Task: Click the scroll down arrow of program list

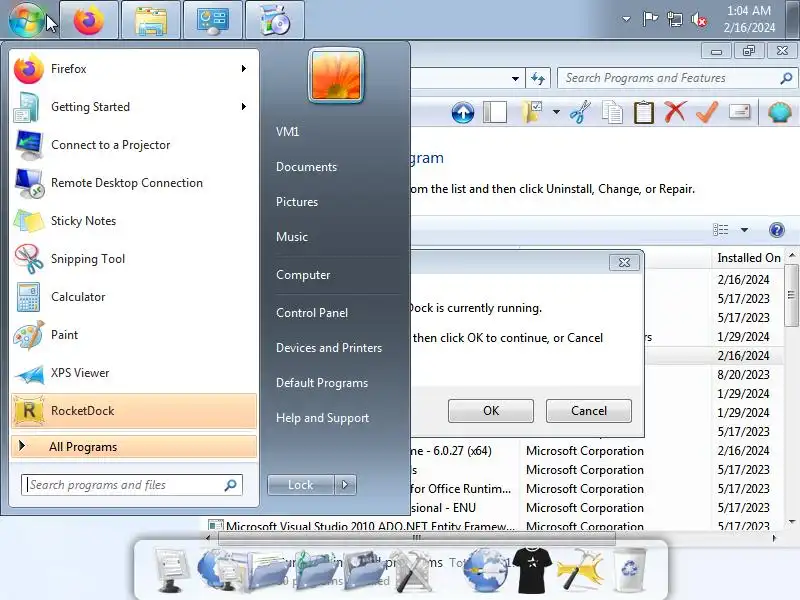Action: pyautogui.click(x=791, y=522)
